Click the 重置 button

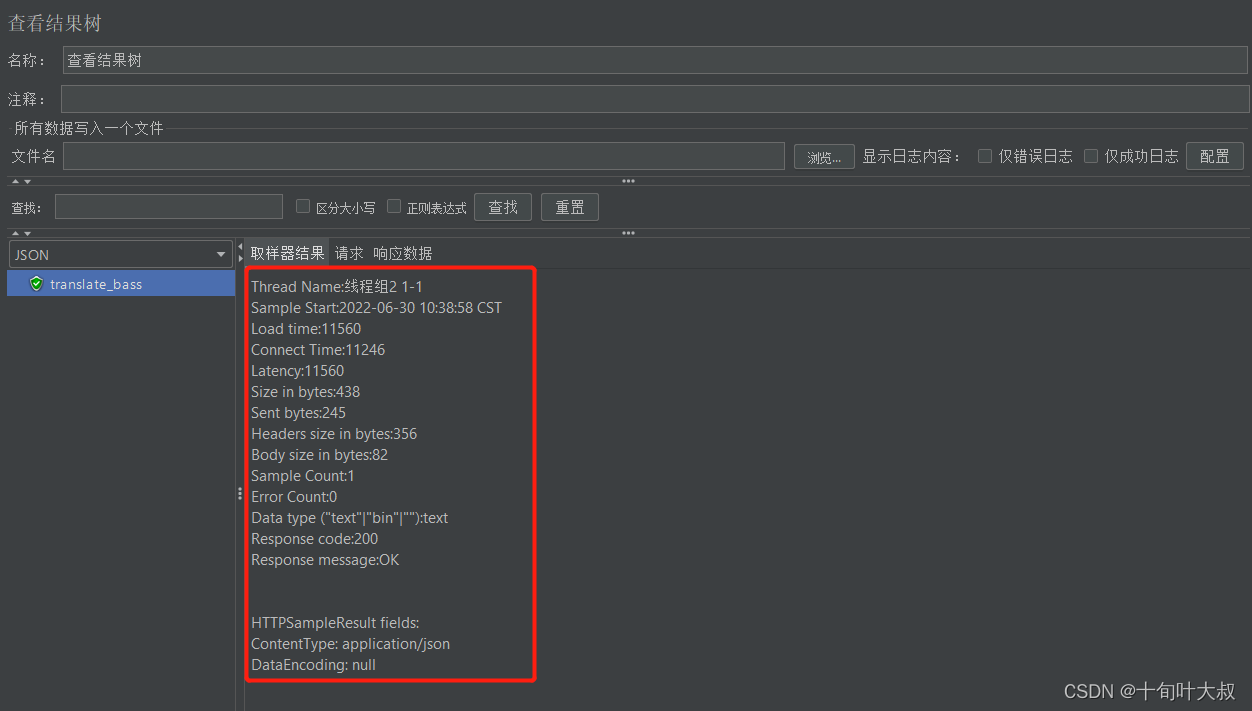(570, 207)
